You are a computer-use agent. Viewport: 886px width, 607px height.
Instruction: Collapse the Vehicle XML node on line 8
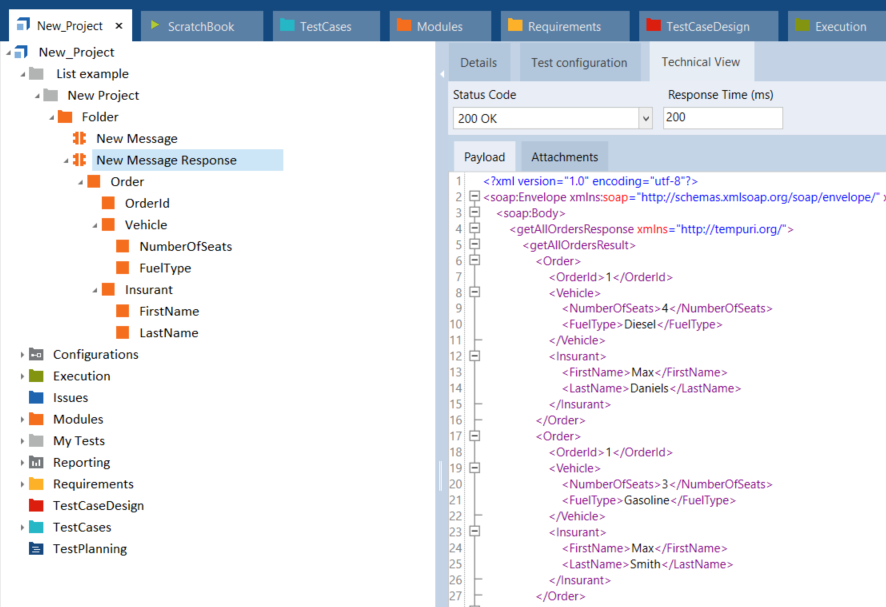tap(474, 293)
